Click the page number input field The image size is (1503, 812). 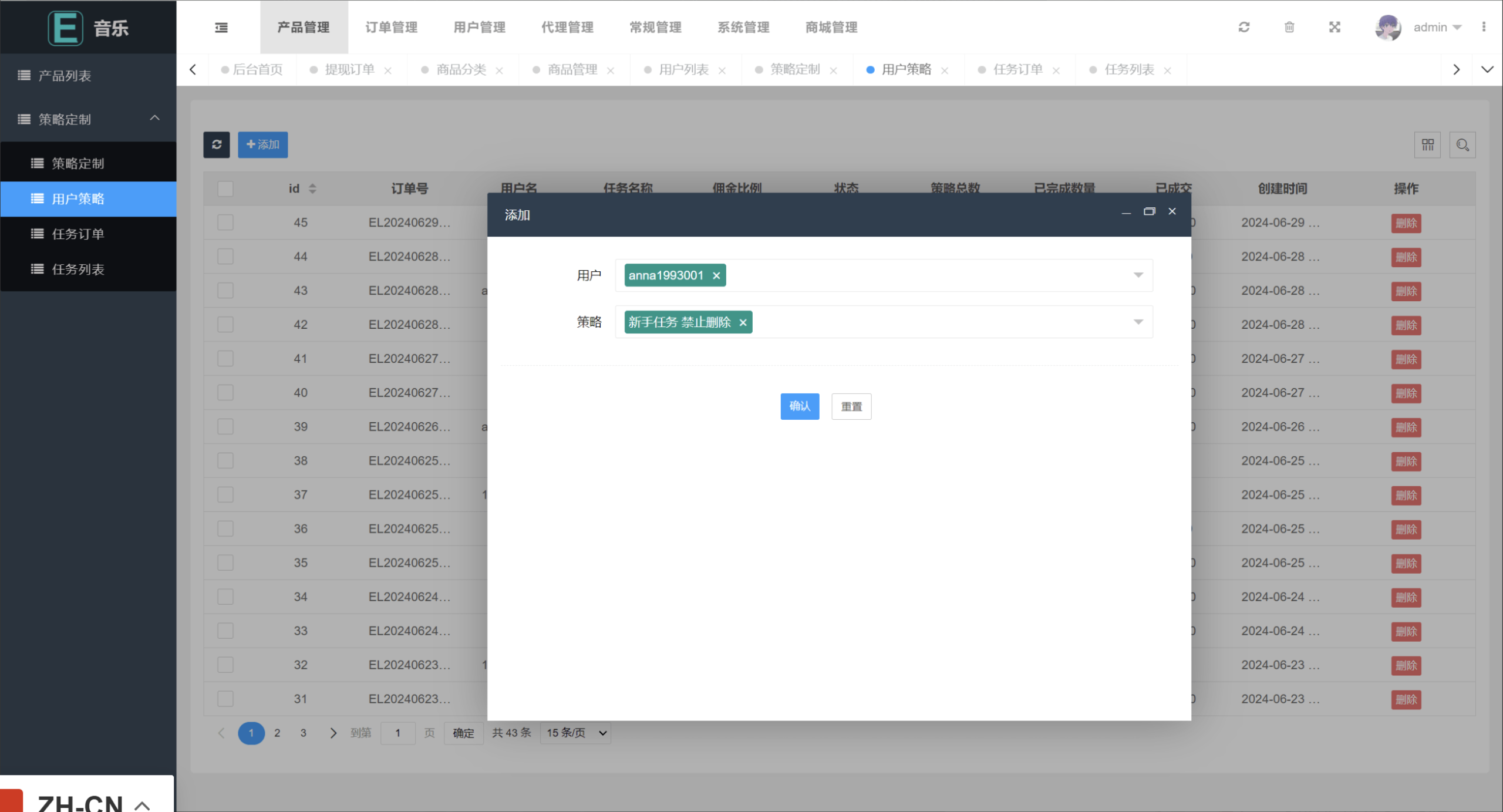[397, 733]
